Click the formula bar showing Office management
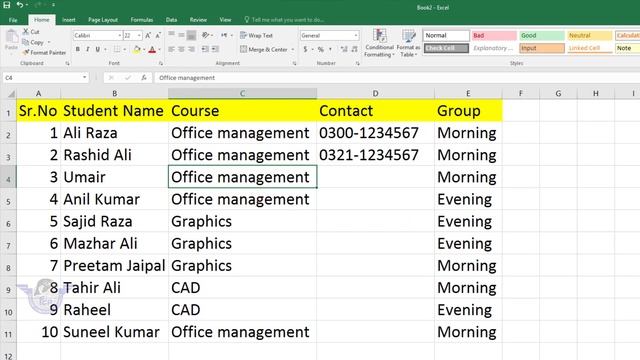The height and width of the screenshot is (360, 640). pyautogui.click(x=396, y=78)
